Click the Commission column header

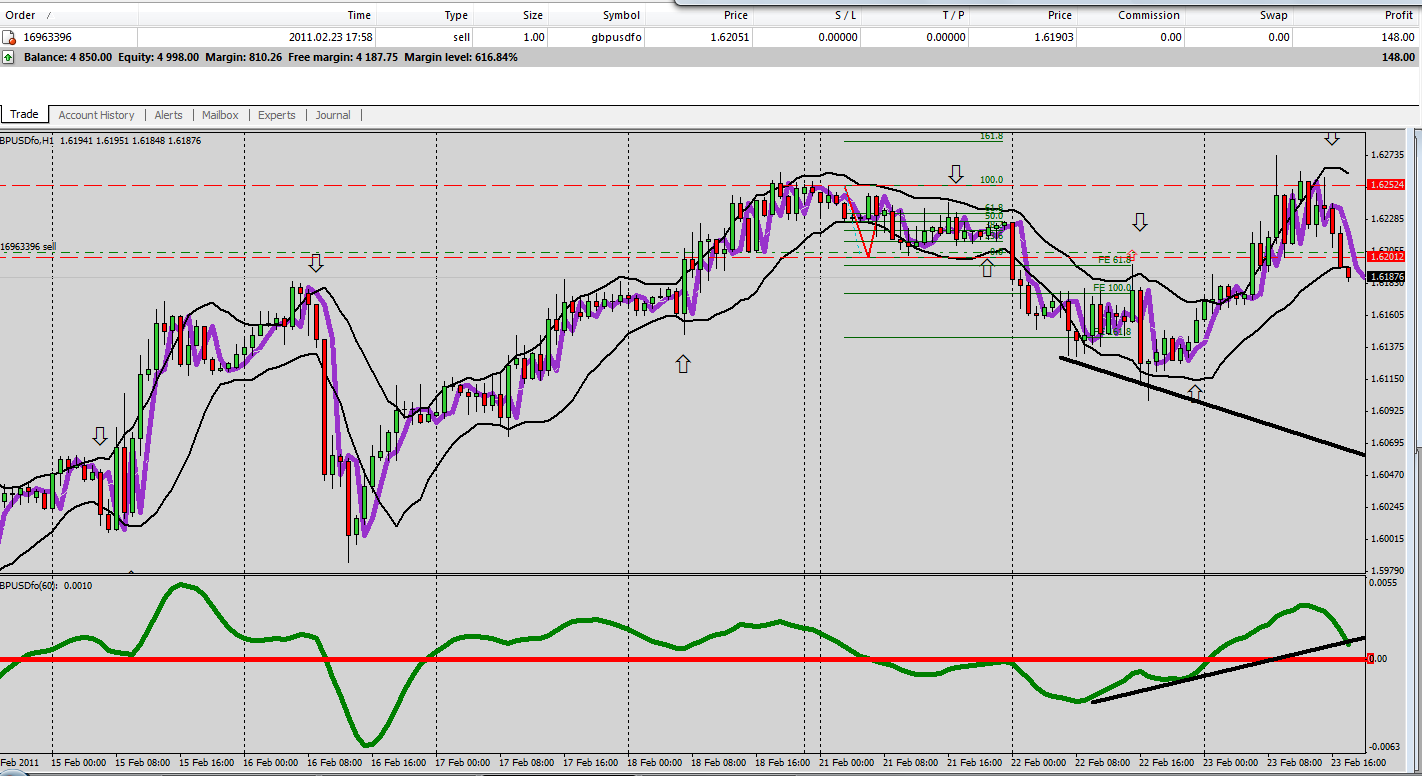[1149, 15]
